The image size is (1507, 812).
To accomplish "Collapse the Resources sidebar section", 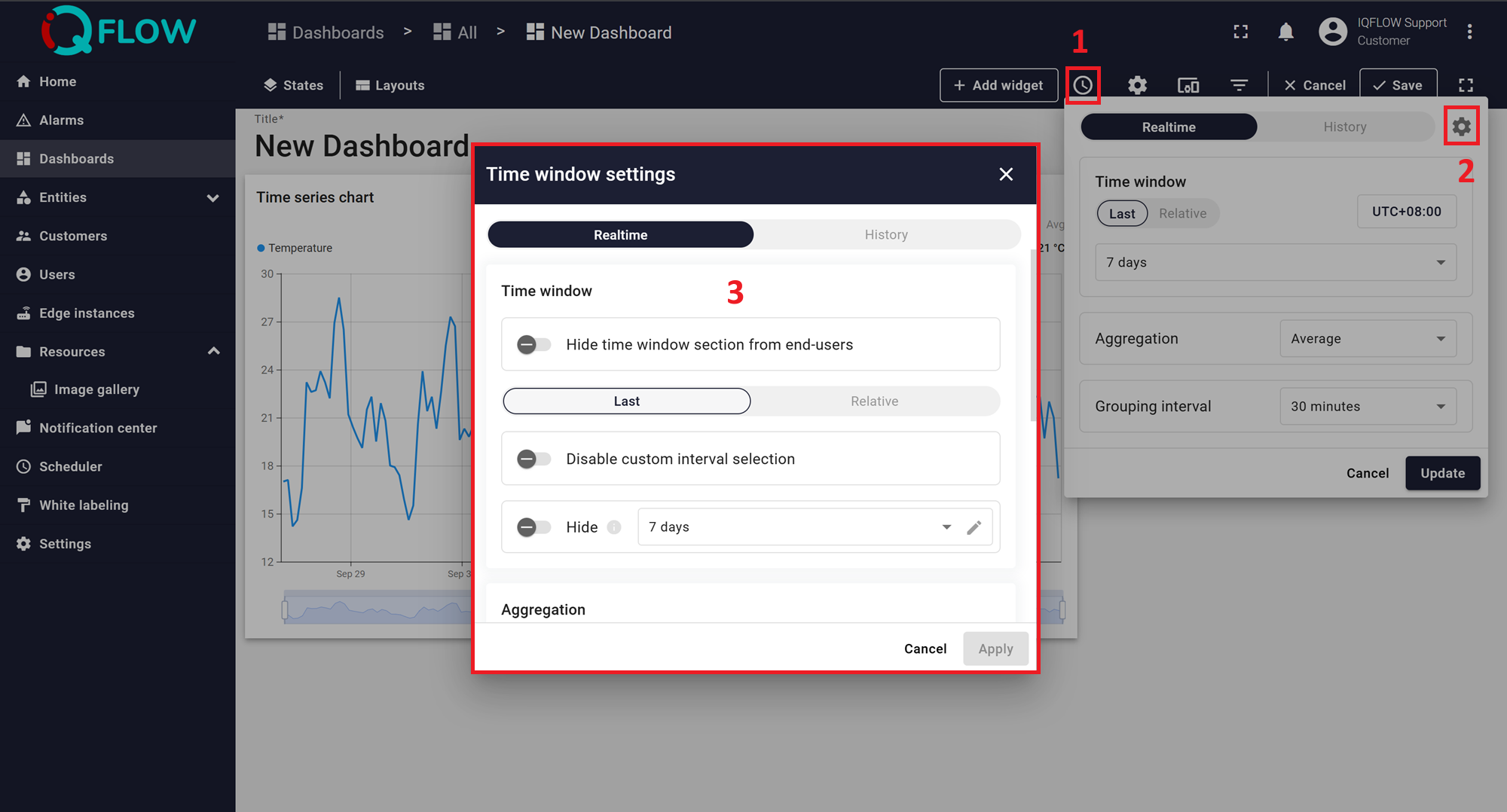I will pos(213,351).
